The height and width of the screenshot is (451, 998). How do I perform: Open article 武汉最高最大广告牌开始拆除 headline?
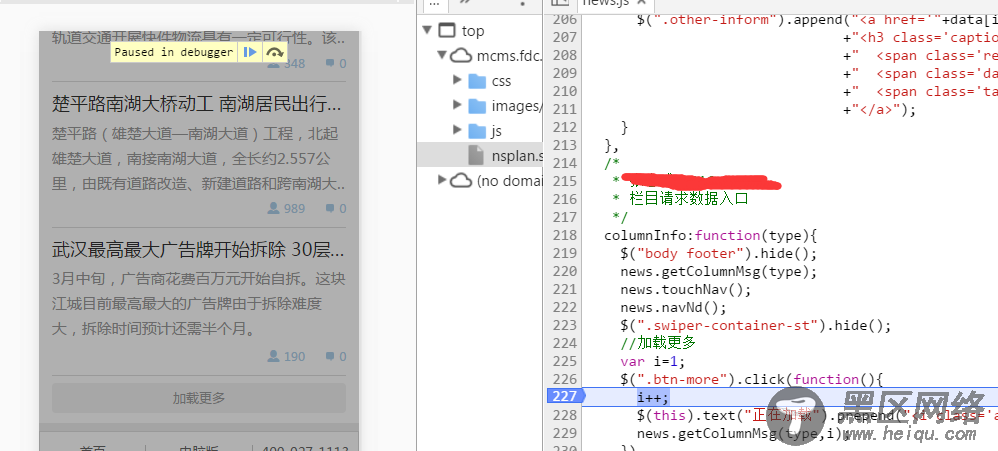(198, 250)
